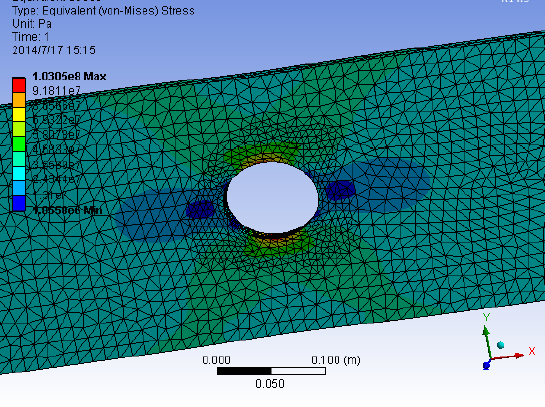The width and height of the screenshot is (545, 407).
Task: Select the red legend color band
Action: 19,85
